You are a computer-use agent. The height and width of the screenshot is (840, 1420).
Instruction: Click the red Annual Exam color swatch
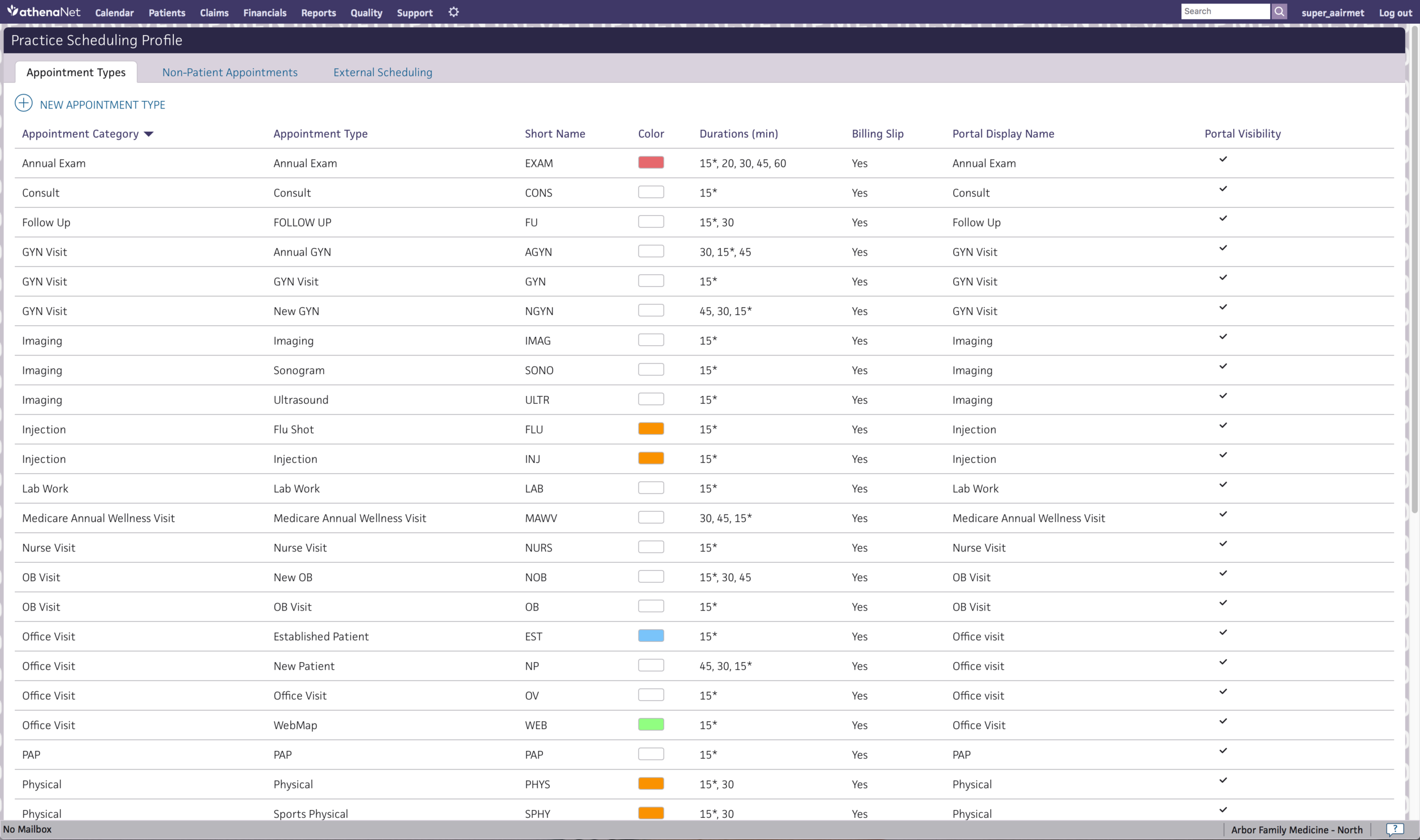click(x=650, y=162)
